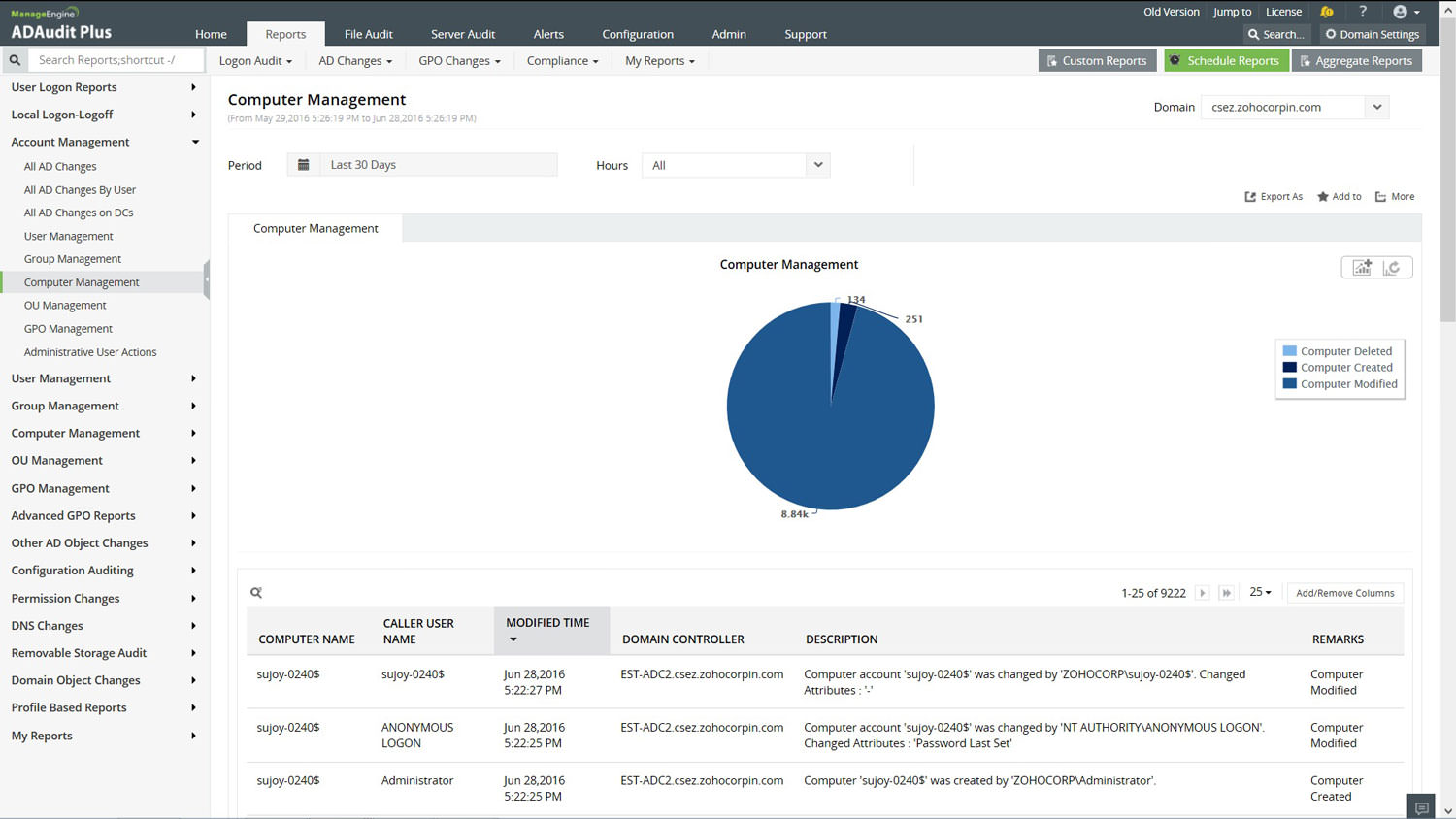Jump to last page of results
The height and width of the screenshot is (819, 1456).
tap(1226, 593)
